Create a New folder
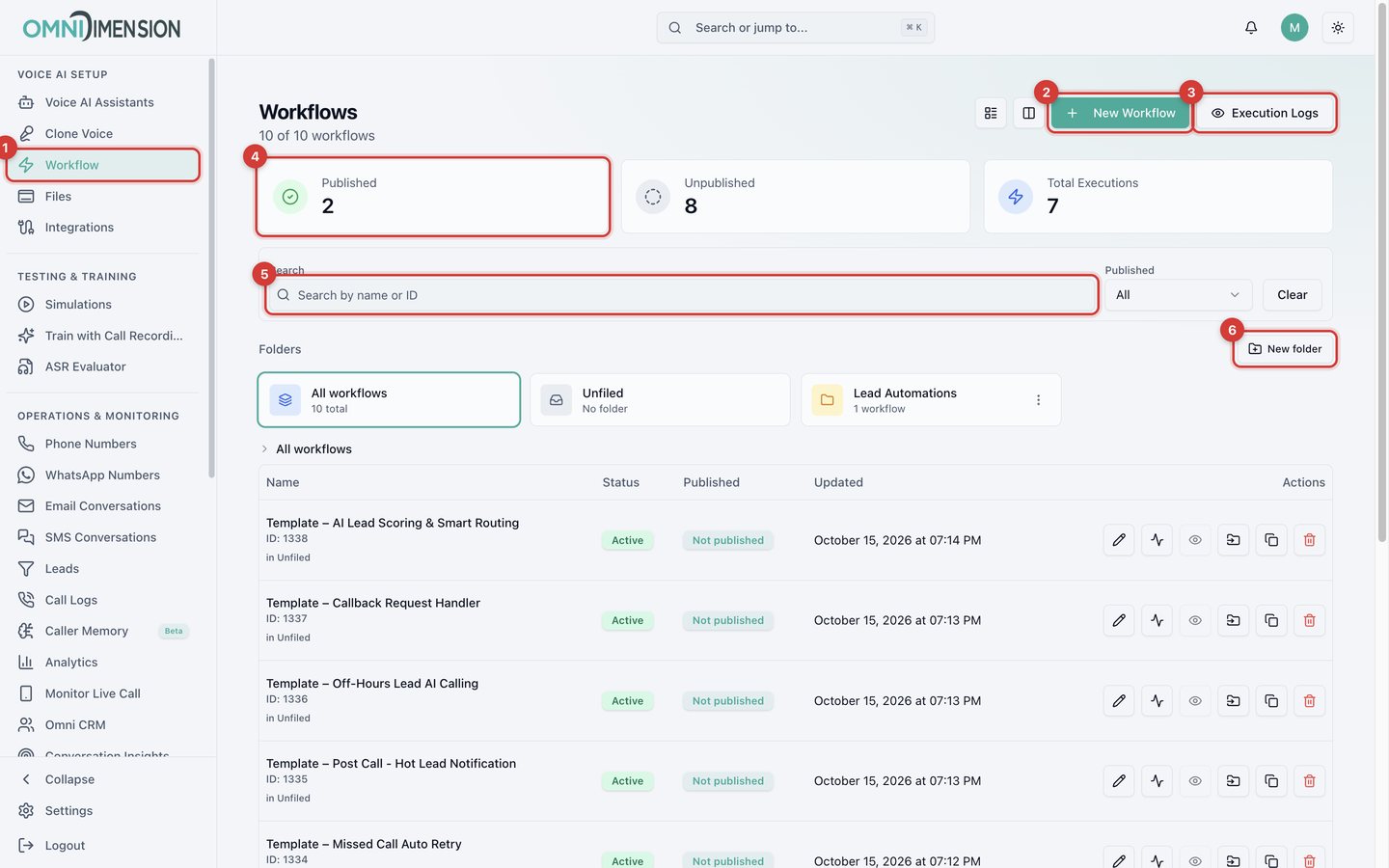 point(1285,349)
